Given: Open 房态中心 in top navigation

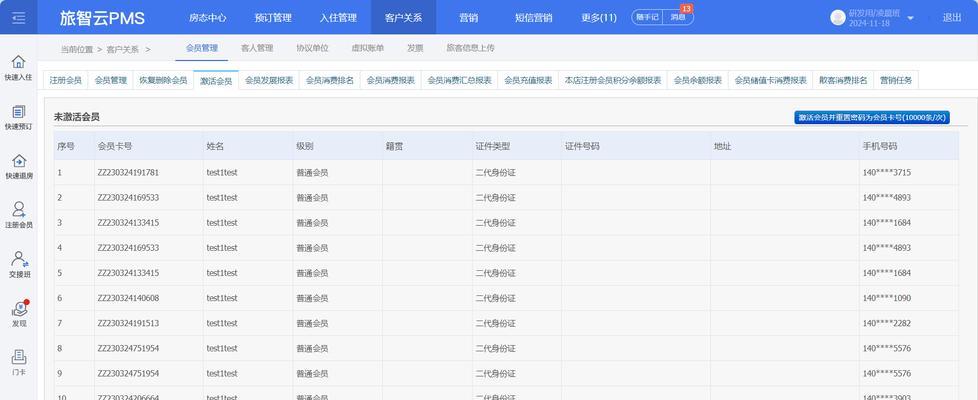Looking at the screenshot, I should click(x=208, y=17).
